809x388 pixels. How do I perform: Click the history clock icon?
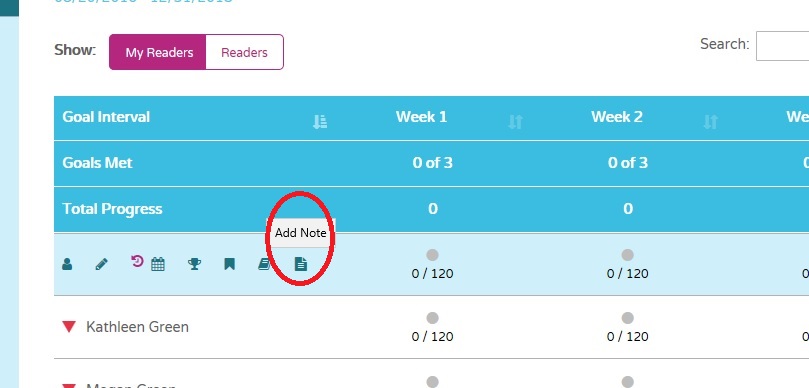point(137,261)
